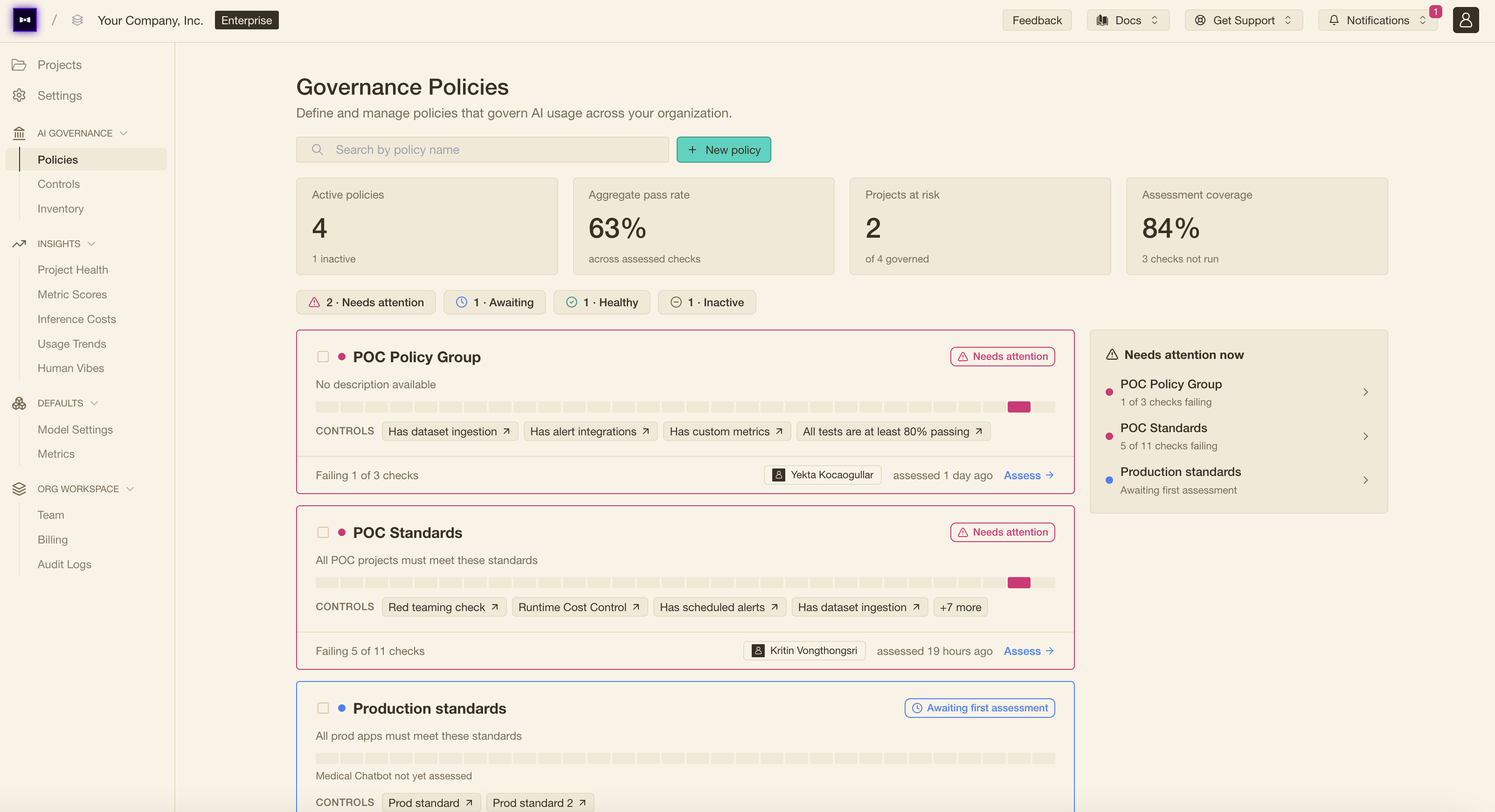Toggle the Healthy filter chip
Screen dimensions: 1495x812
601,302
